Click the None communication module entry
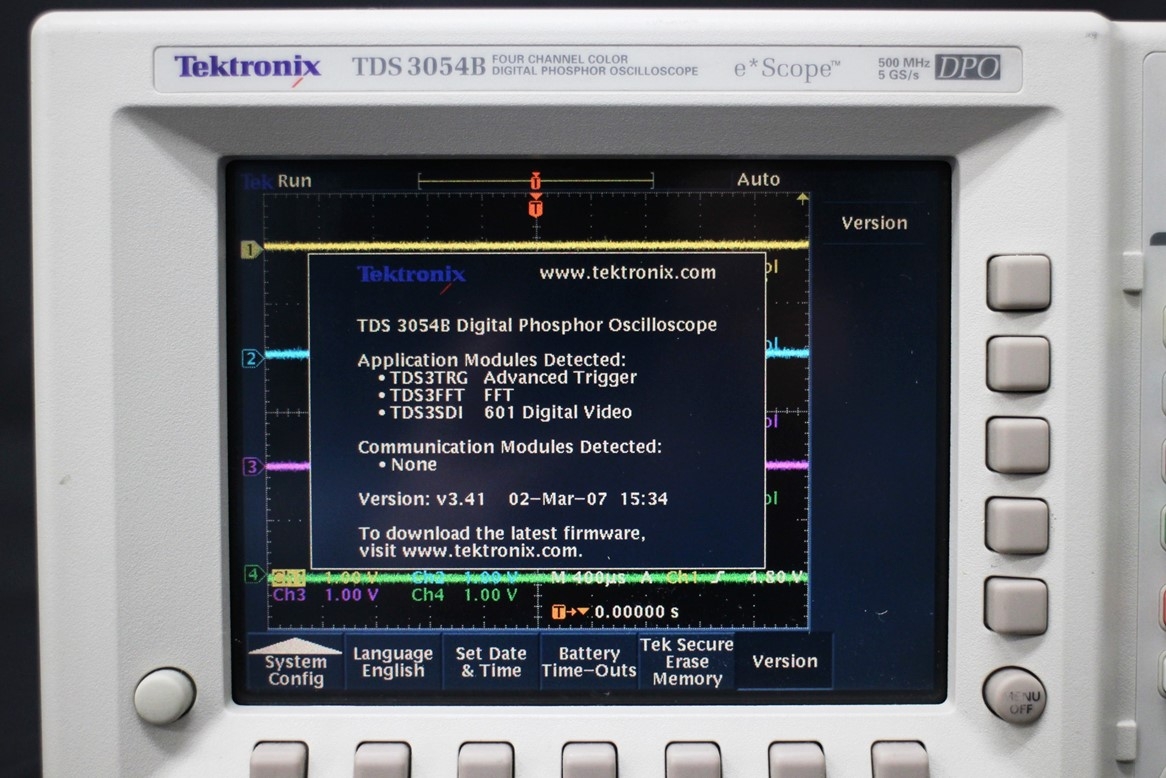Screen dimensions: 1166x778 [408, 465]
